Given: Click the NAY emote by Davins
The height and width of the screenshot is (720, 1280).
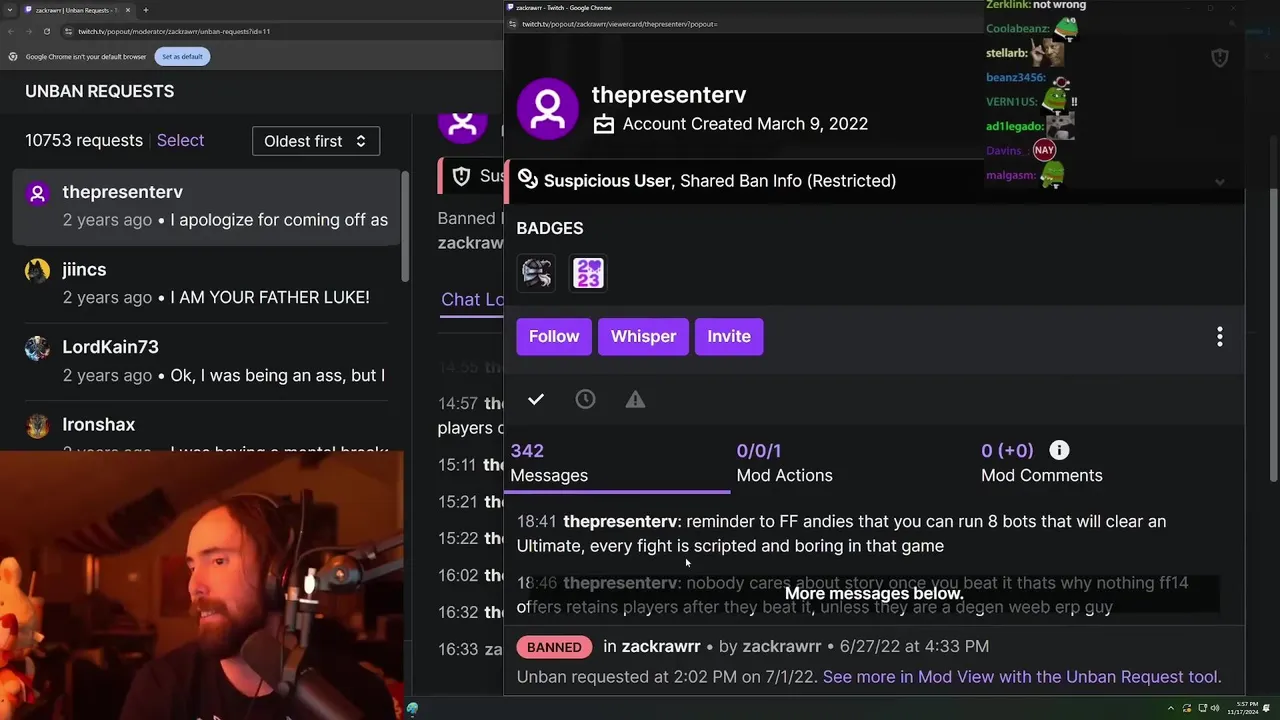Looking at the screenshot, I should pos(1044,150).
